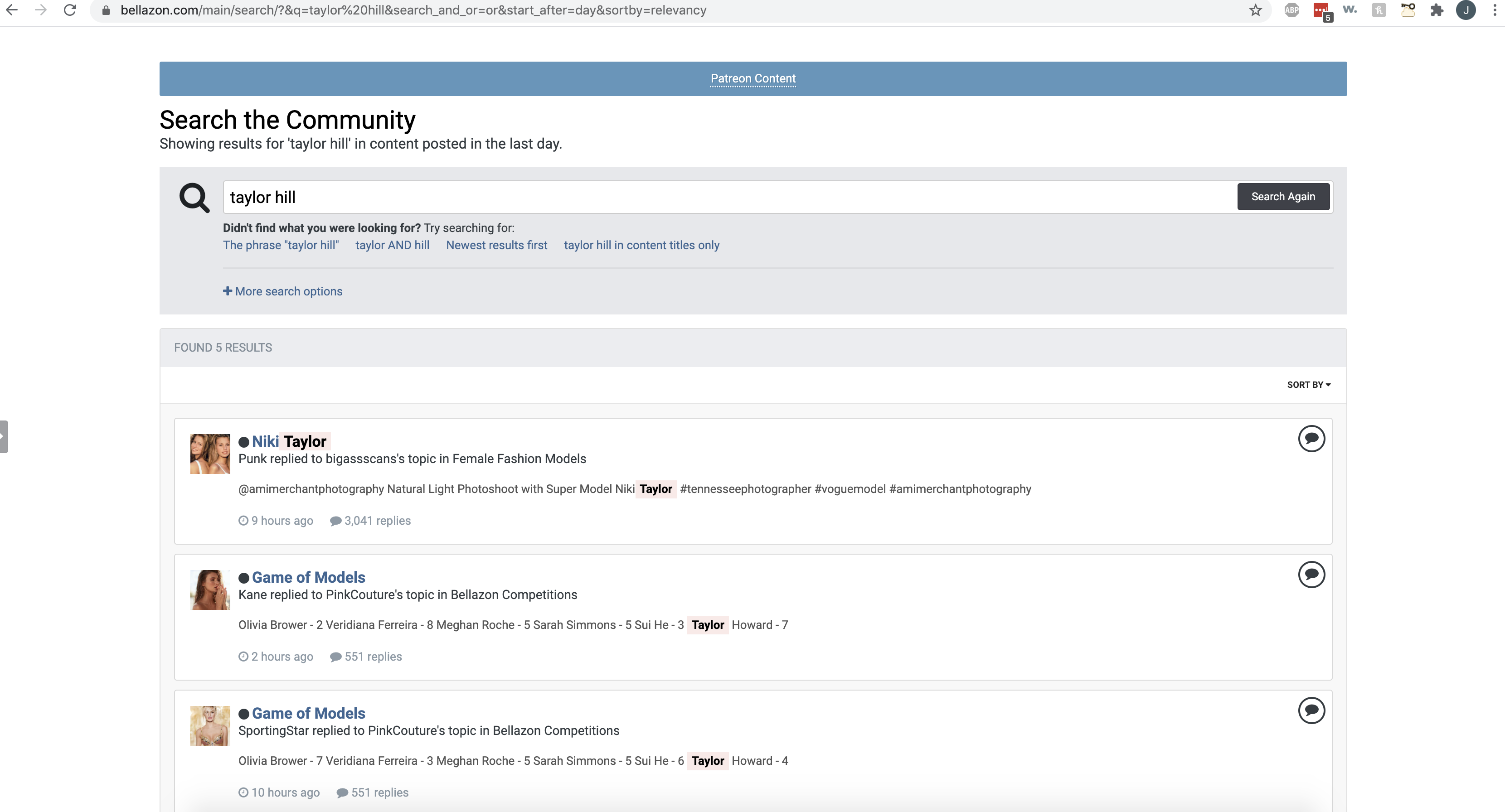Screen dimensions: 1505x812
Task: Open the Patreon Content link
Action: click(x=752, y=78)
